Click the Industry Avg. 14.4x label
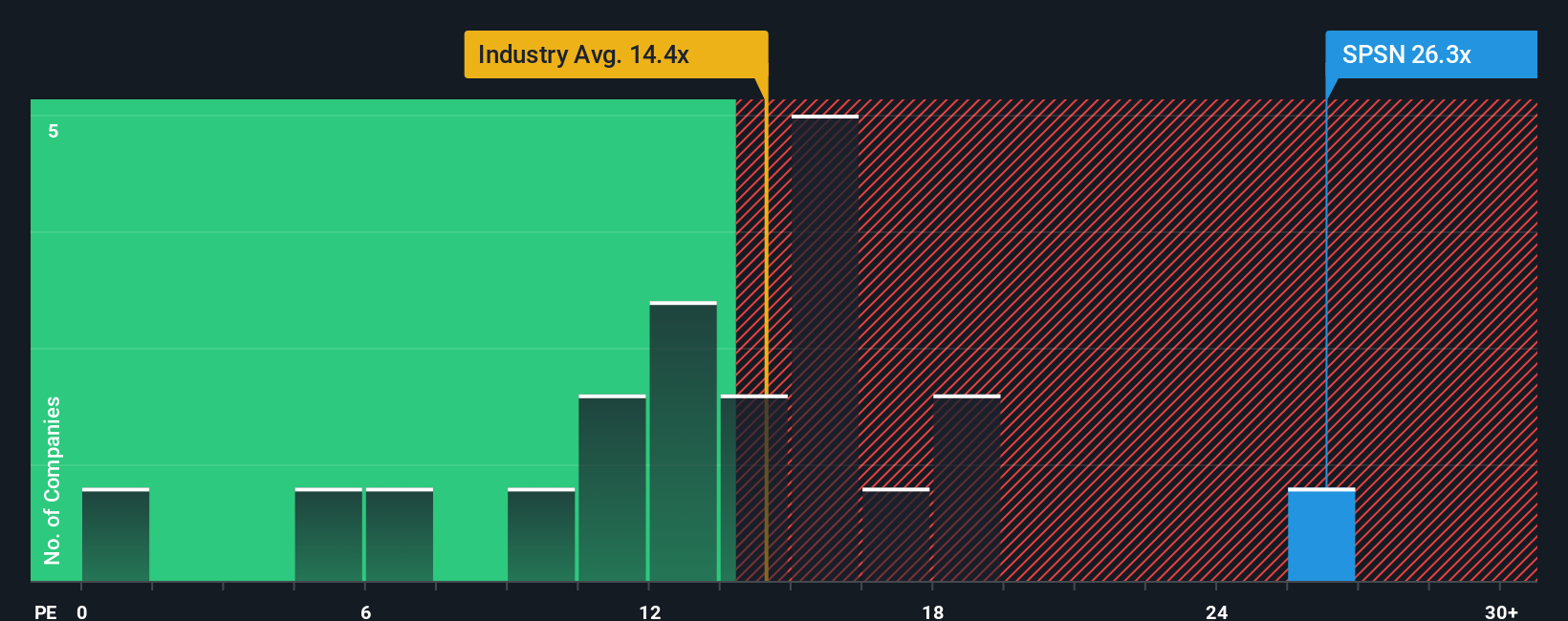This screenshot has width=1568, height=621. point(616,54)
